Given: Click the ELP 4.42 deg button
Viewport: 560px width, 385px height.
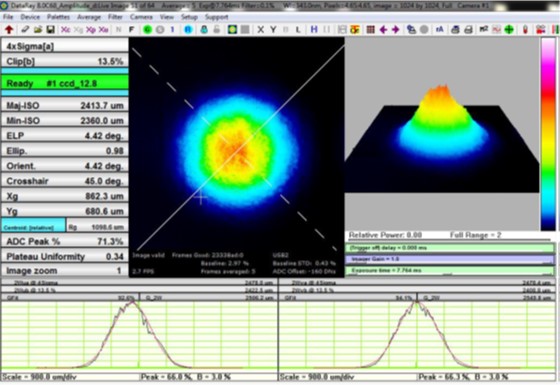Looking at the screenshot, I should (65, 136).
